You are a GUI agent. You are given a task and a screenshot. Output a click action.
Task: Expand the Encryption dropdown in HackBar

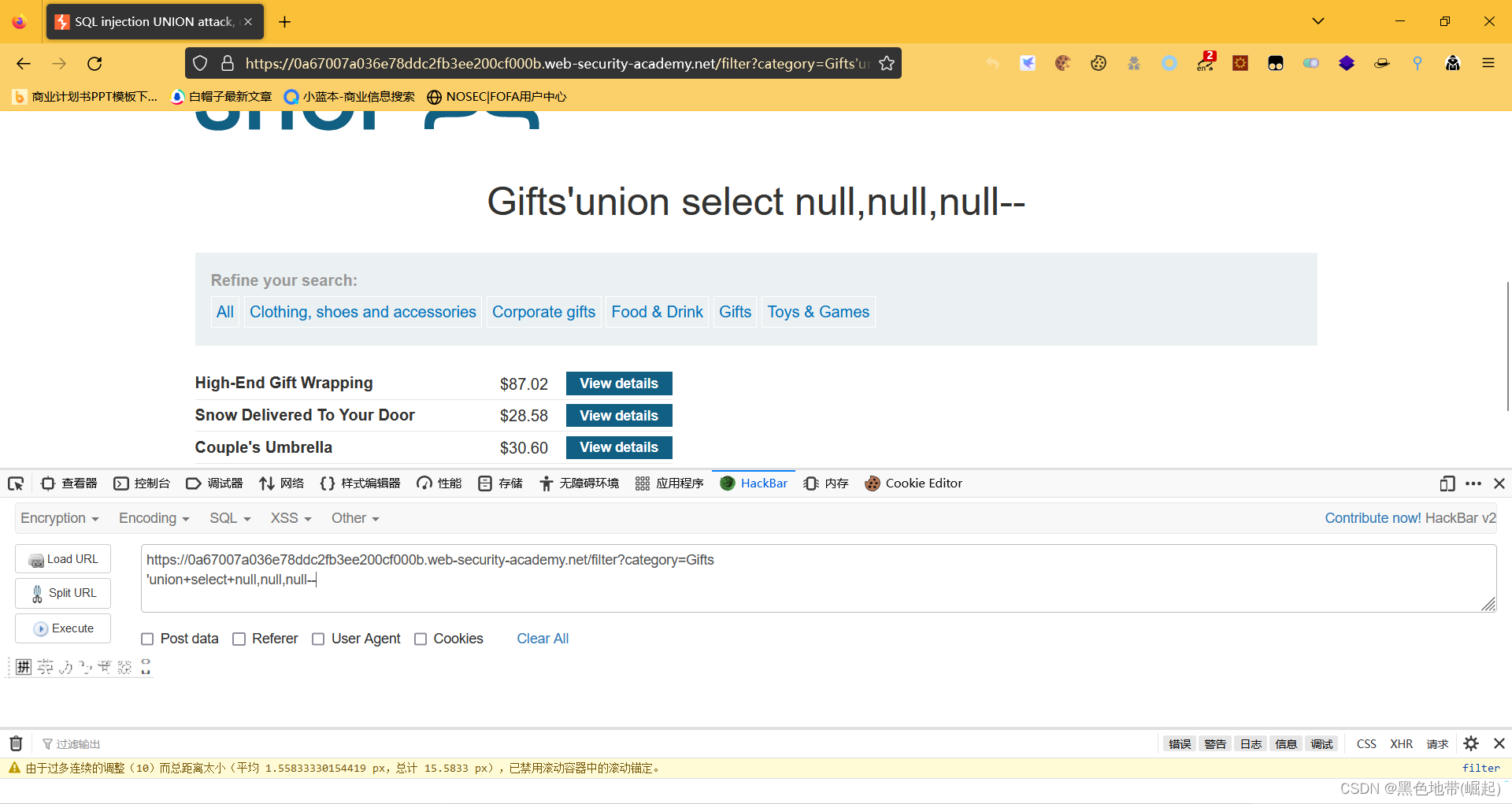(59, 518)
